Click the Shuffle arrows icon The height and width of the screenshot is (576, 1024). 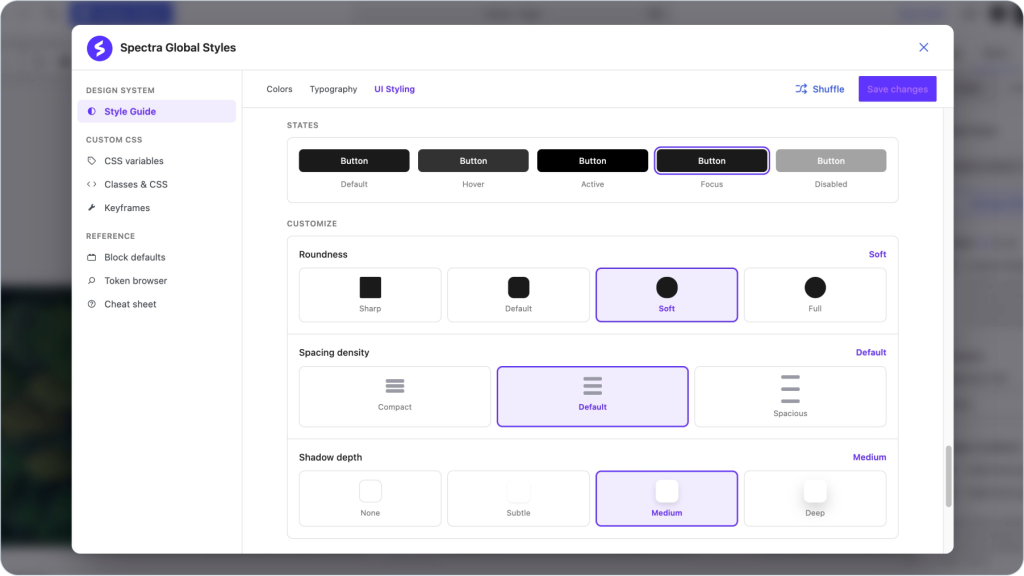tap(801, 89)
